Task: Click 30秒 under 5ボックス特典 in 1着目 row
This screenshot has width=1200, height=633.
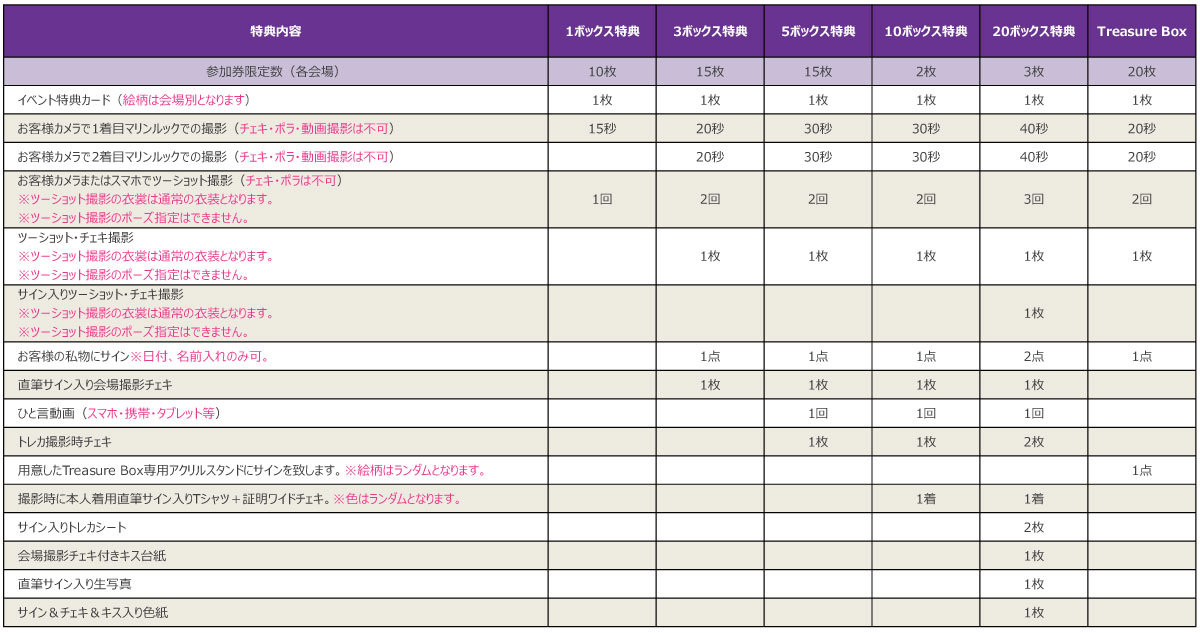Action: [x=818, y=129]
